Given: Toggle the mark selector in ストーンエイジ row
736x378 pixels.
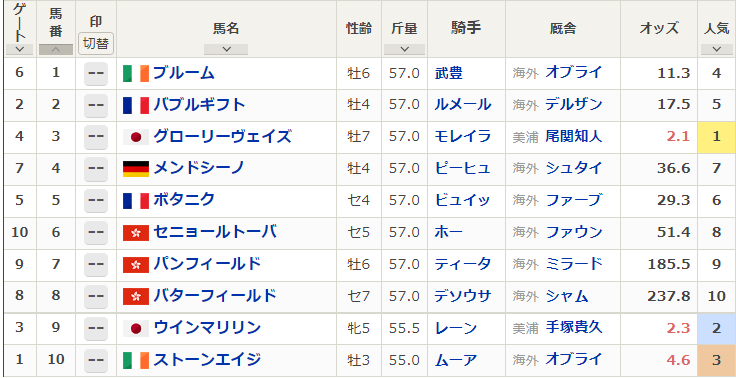Looking at the screenshot, I should pyautogui.click(x=96, y=360).
